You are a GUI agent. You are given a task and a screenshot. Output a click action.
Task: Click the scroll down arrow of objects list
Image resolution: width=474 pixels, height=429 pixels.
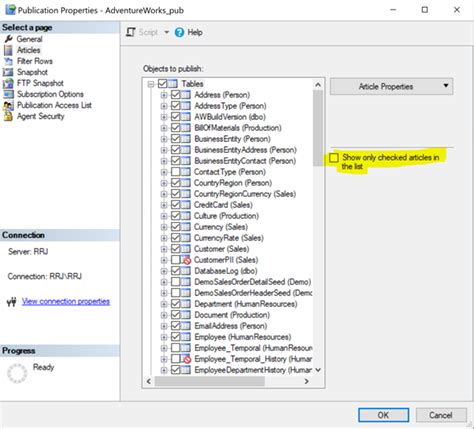[x=318, y=370]
